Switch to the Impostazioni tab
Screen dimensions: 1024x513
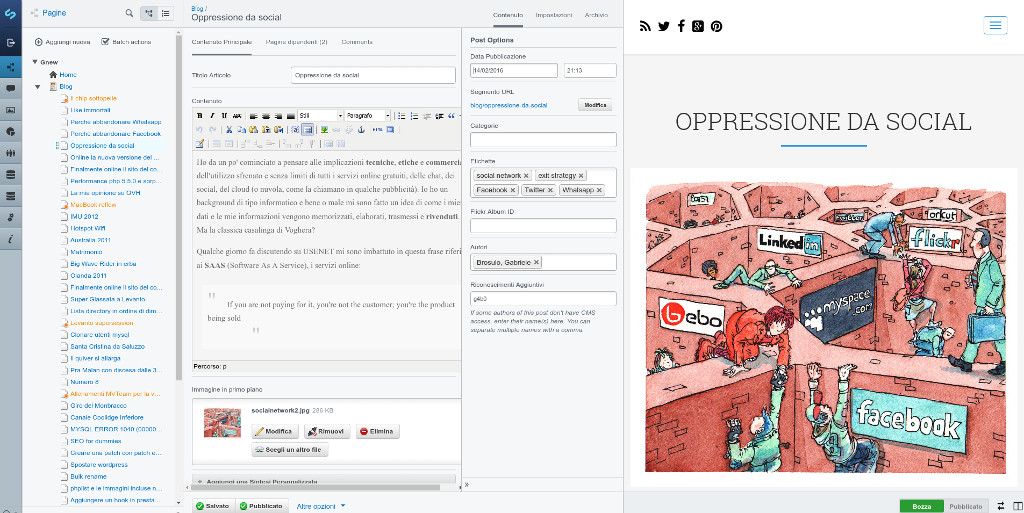pyautogui.click(x=554, y=14)
